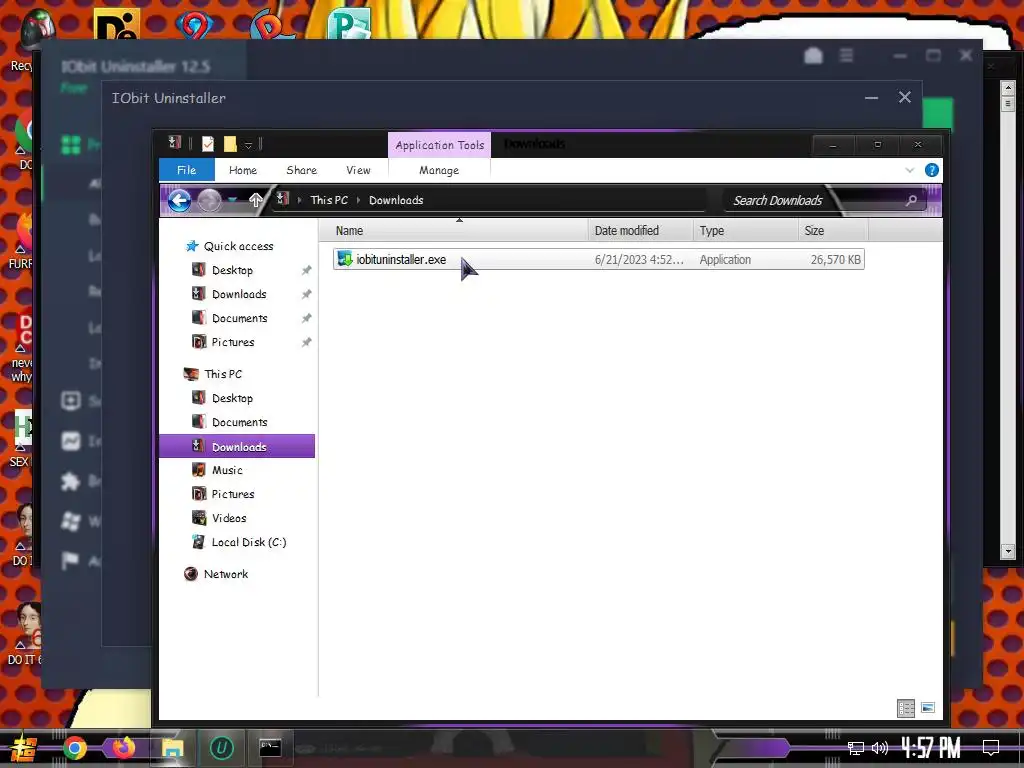Open Documents under Quick access

(239, 318)
